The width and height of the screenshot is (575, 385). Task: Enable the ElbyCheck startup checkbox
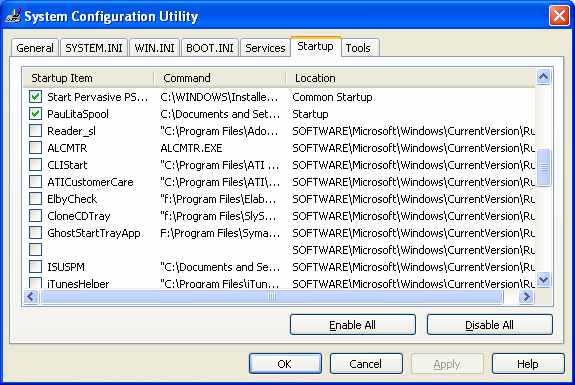pos(35,199)
